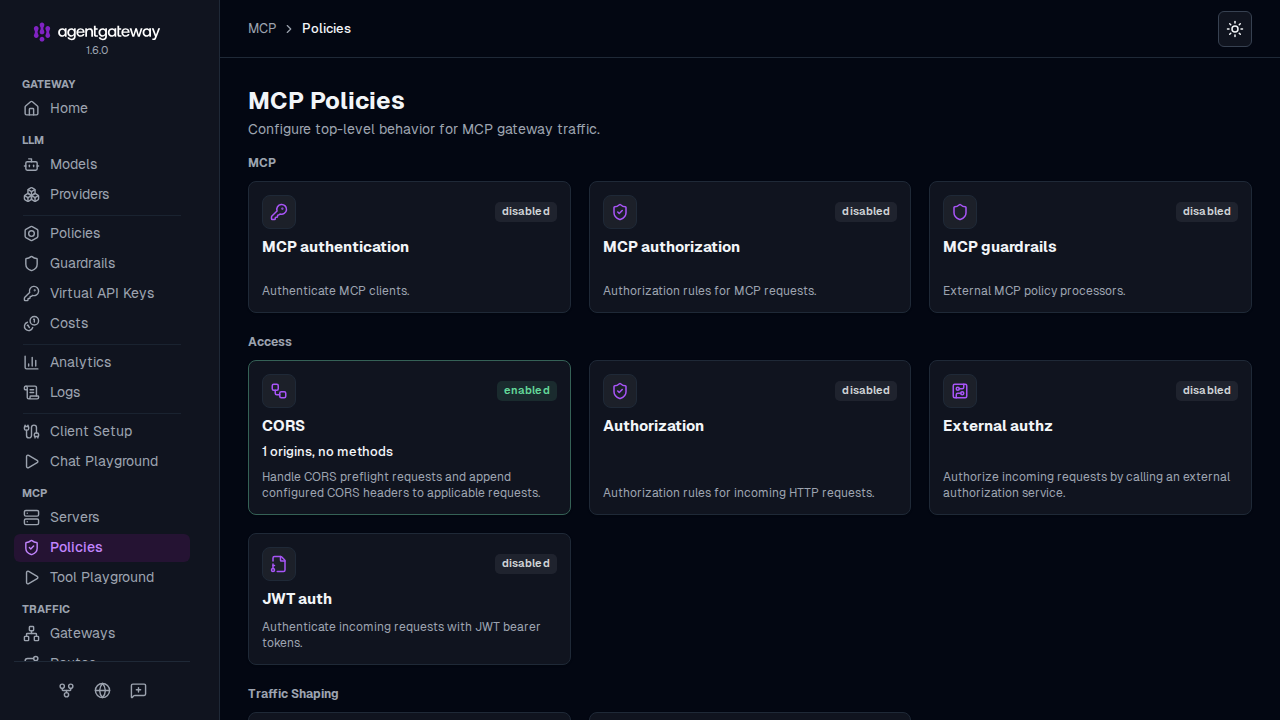Click 'External MCP policy processors.' description
This screenshot has width=1280, height=720.
[1034, 291]
